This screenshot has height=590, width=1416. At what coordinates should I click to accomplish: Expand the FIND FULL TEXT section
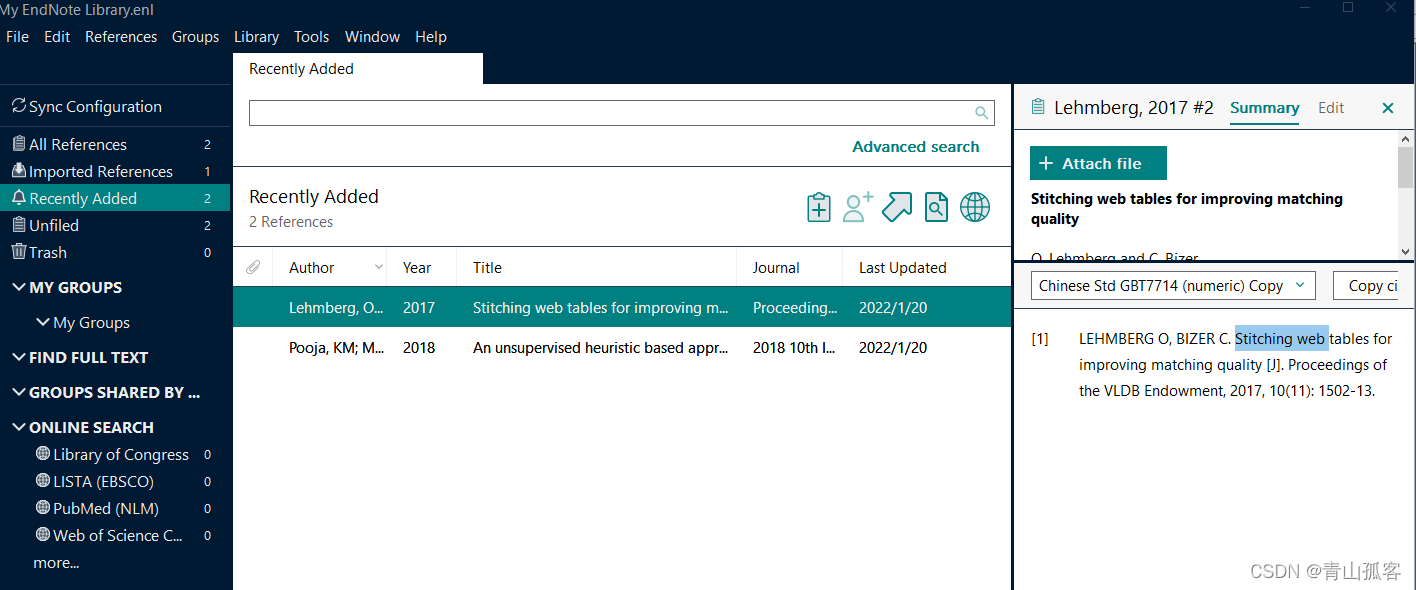[x=19, y=358]
